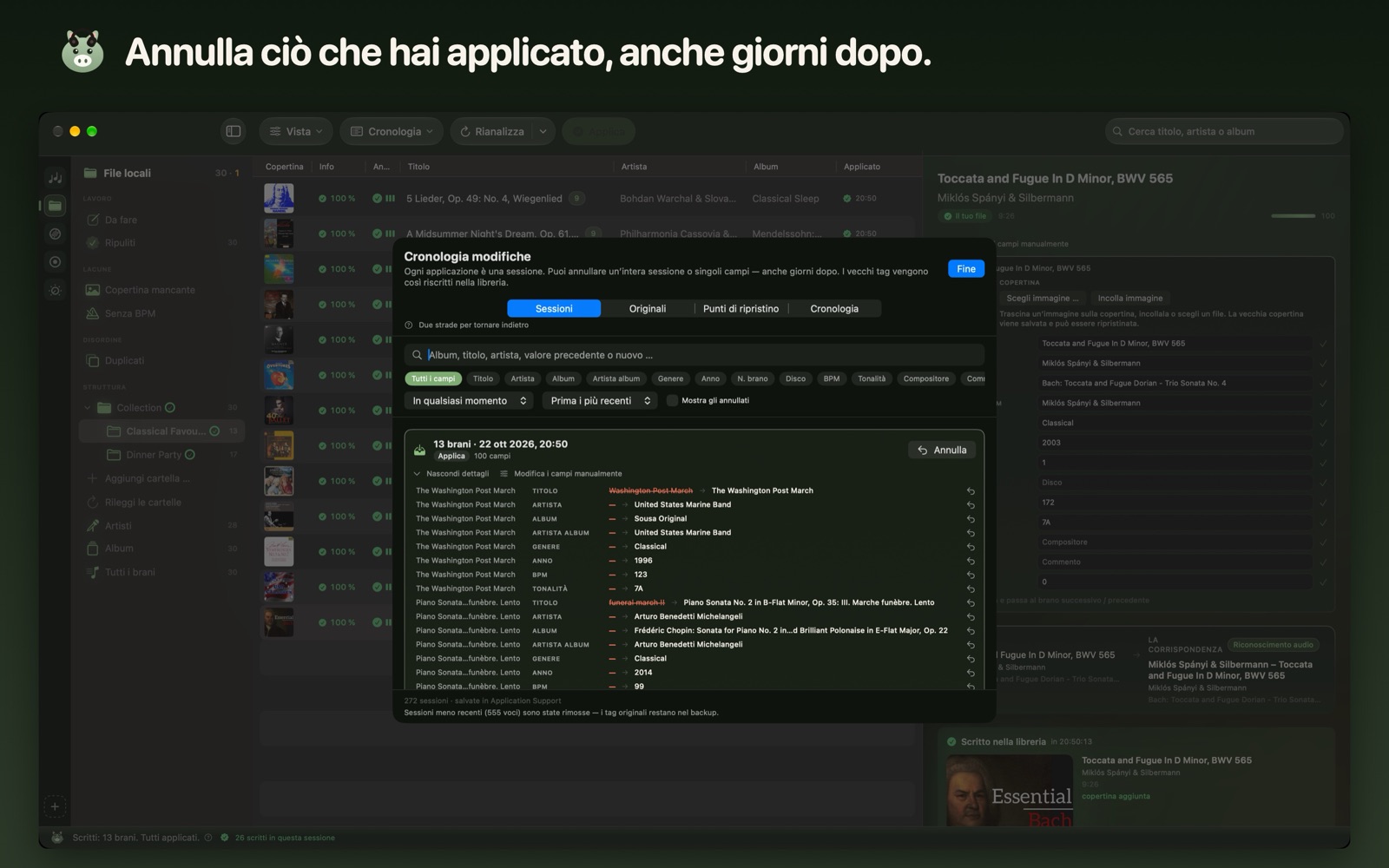Select the 'Classical Favou...' folder in sidebar
The width and height of the screenshot is (1389, 868).
point(163,431)
